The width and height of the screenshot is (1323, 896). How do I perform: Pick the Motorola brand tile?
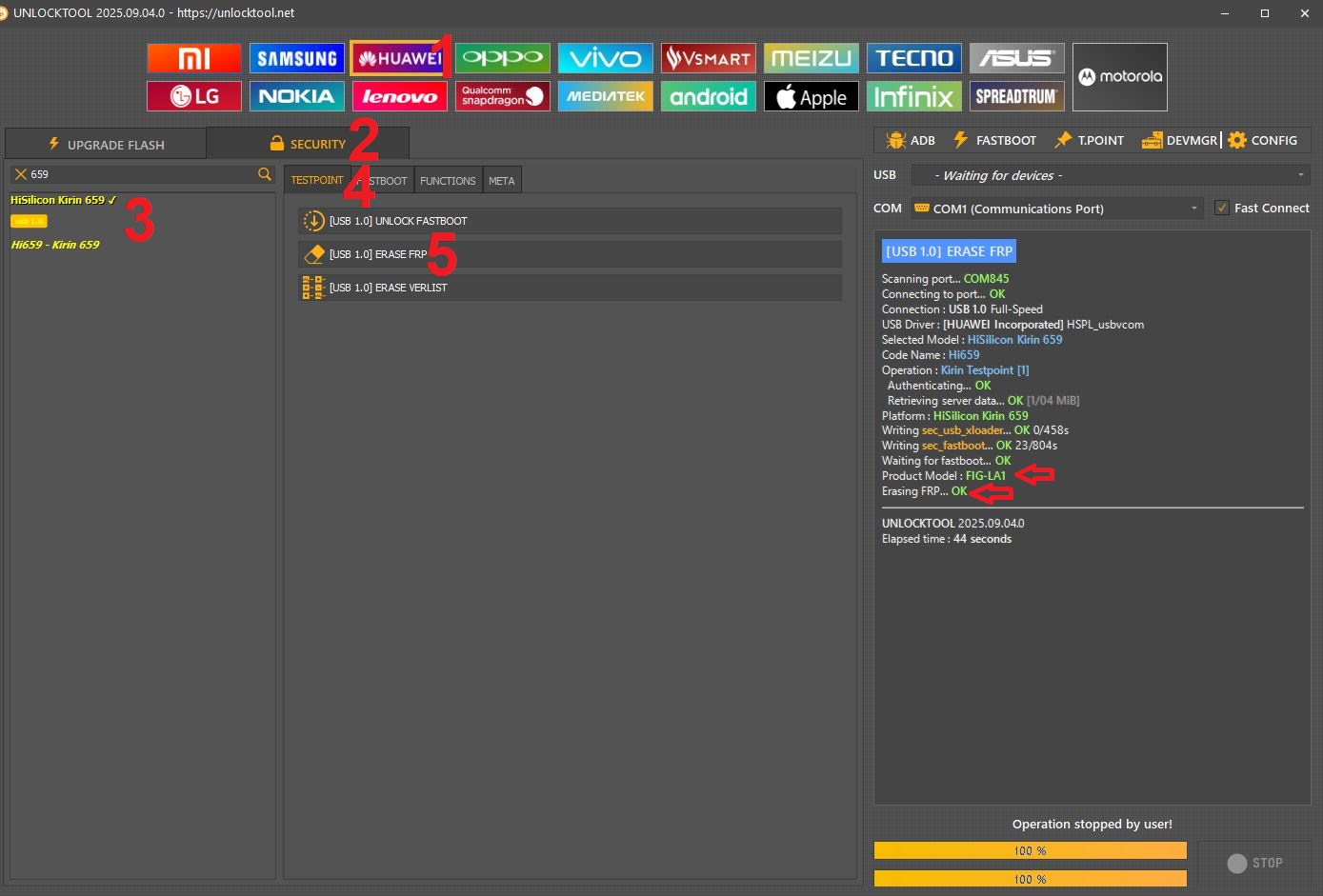1119,77
